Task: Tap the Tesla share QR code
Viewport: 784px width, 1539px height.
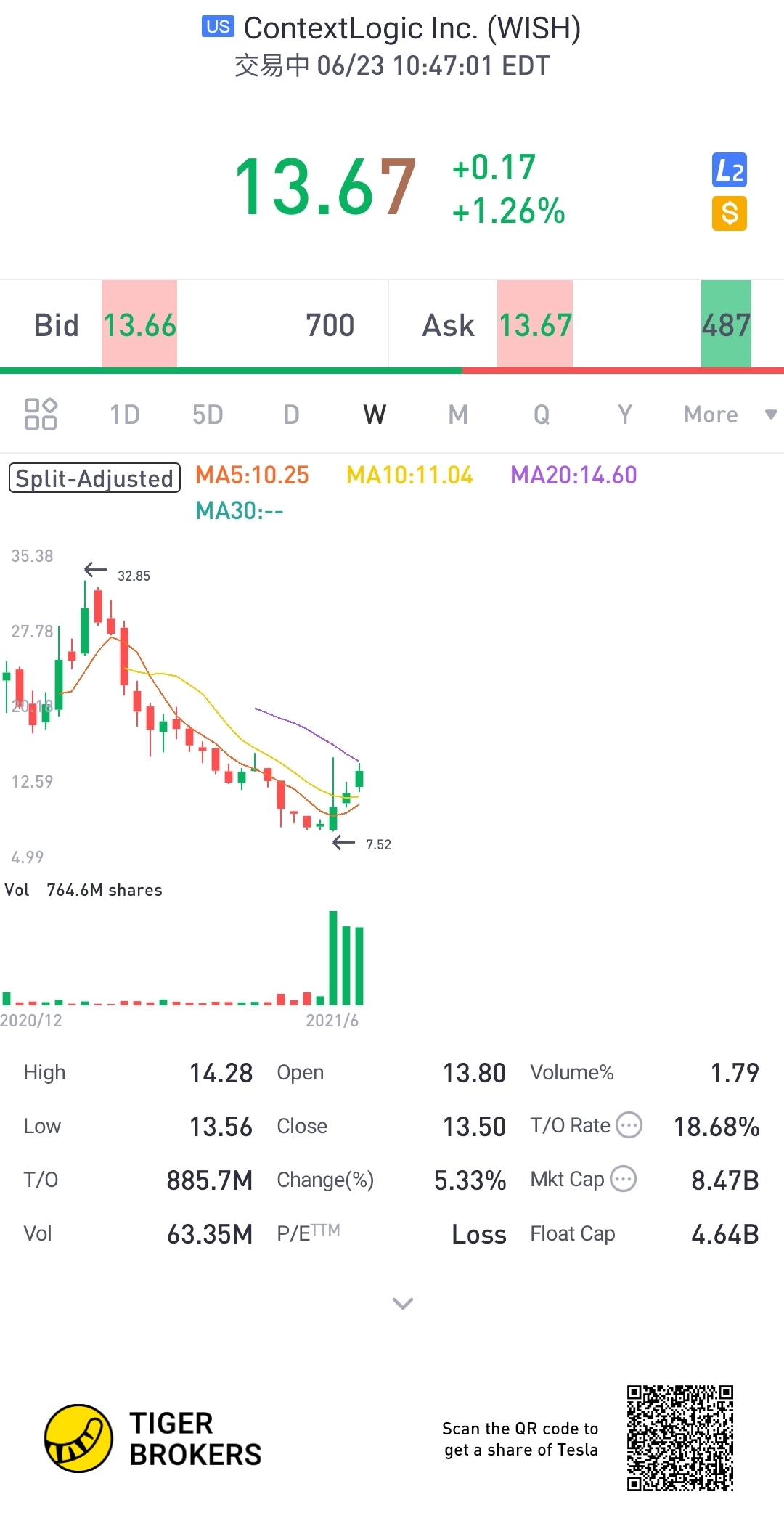Action: point(680,1438)
